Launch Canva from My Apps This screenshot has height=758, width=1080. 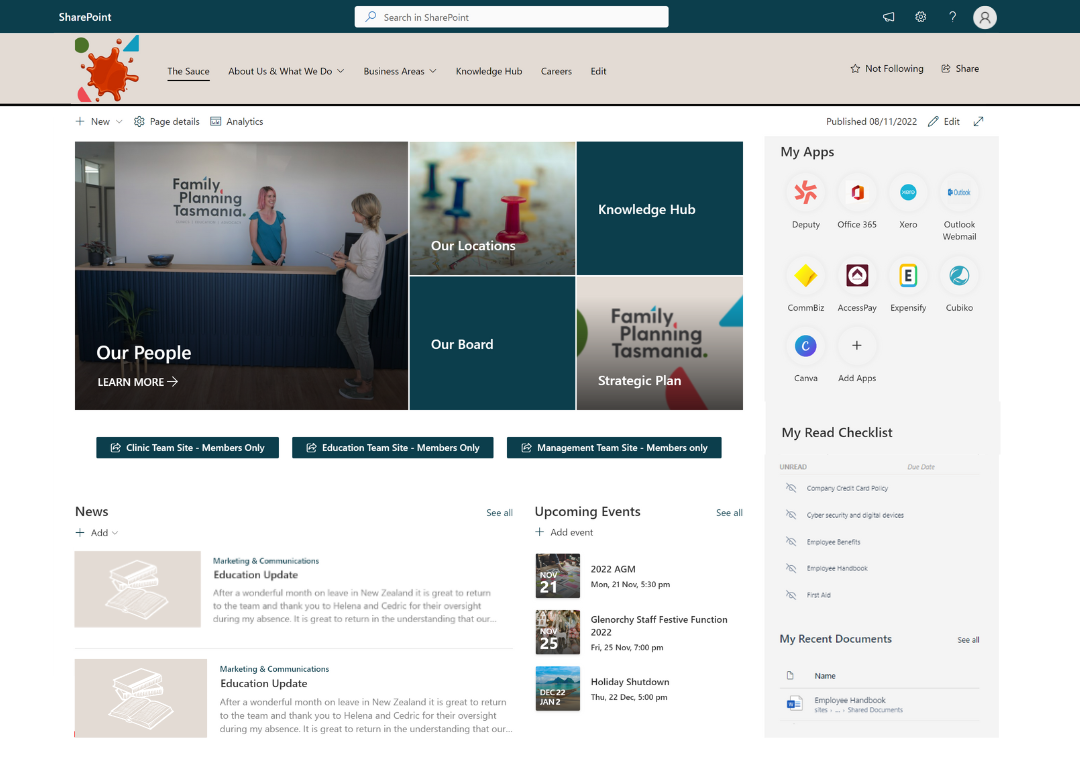point(805,346)
